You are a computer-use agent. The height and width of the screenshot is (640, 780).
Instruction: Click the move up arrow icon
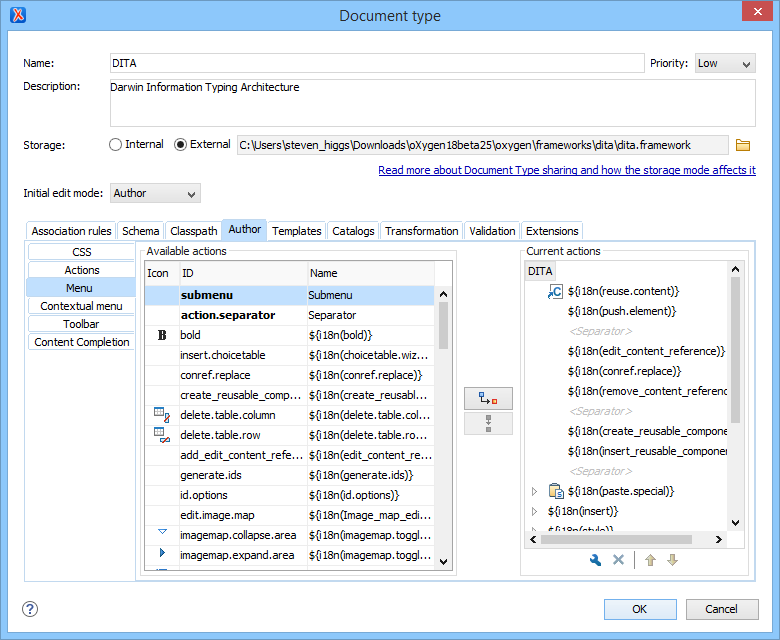(x=650, y=560)
